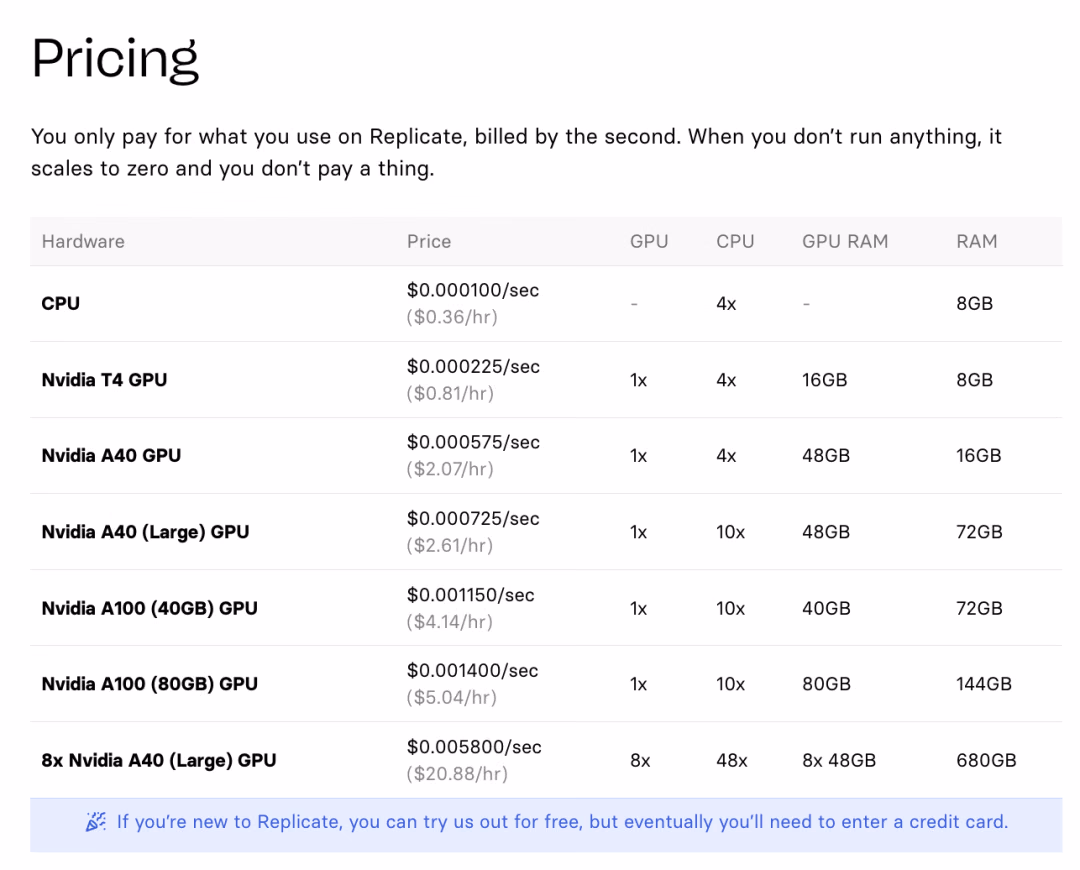Click the Pricing page heading

(x=115, y=59)
